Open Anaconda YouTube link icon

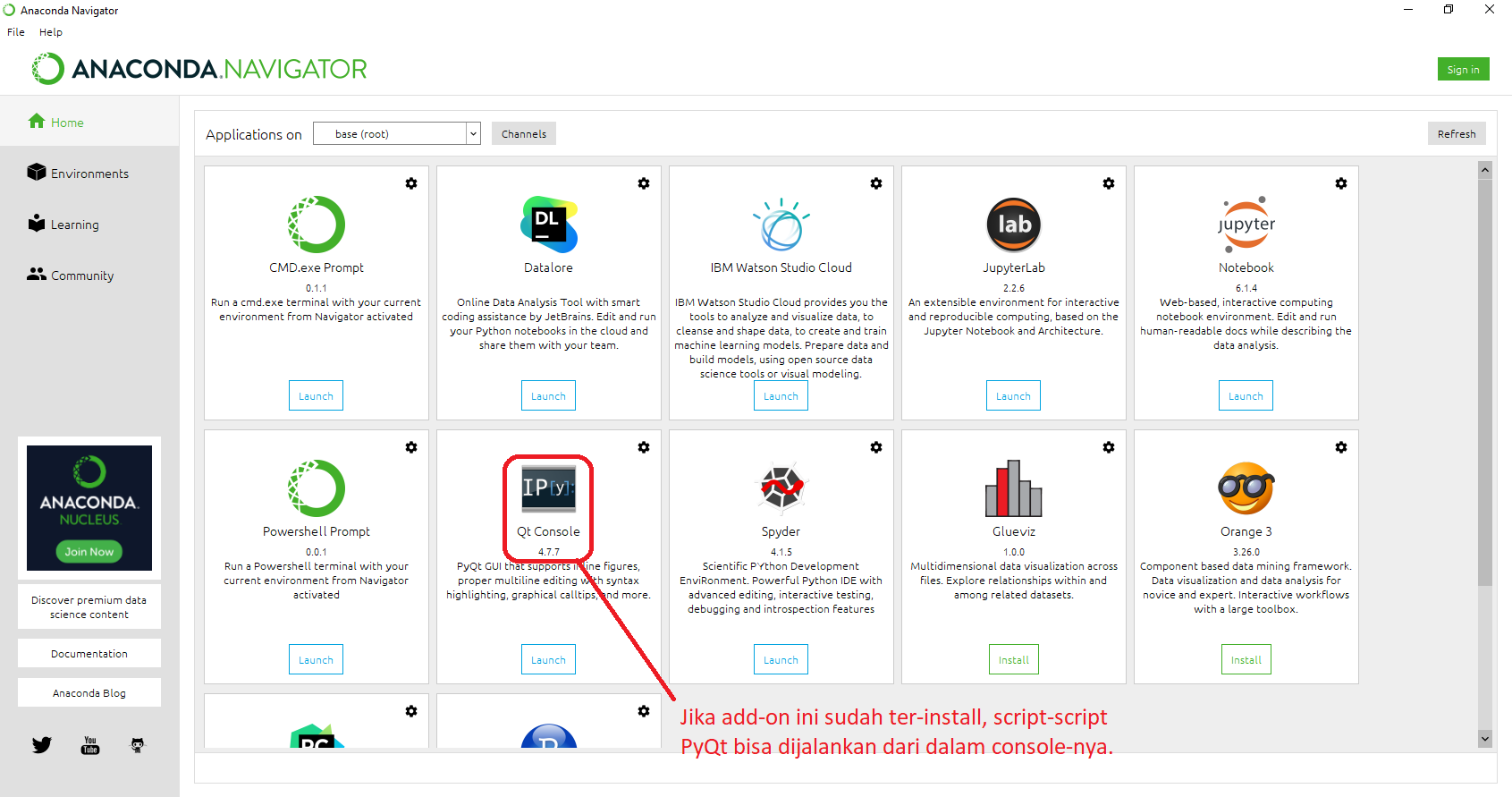coord(90,745)
